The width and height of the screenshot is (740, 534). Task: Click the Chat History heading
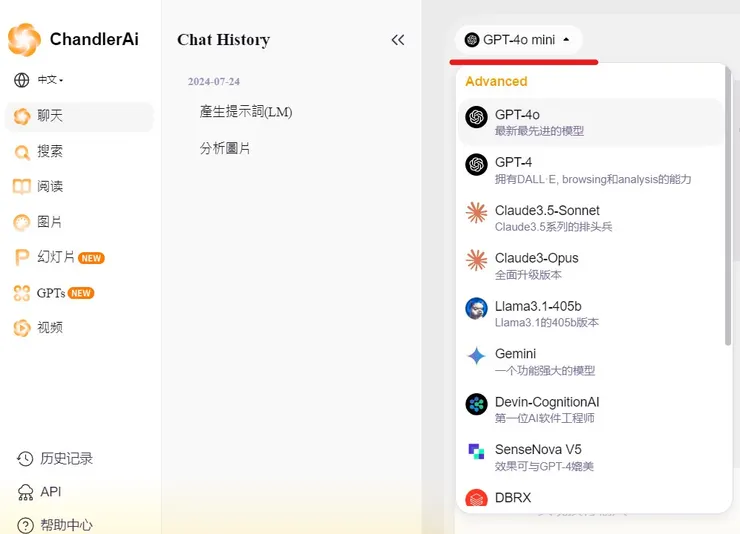(224, 40)
